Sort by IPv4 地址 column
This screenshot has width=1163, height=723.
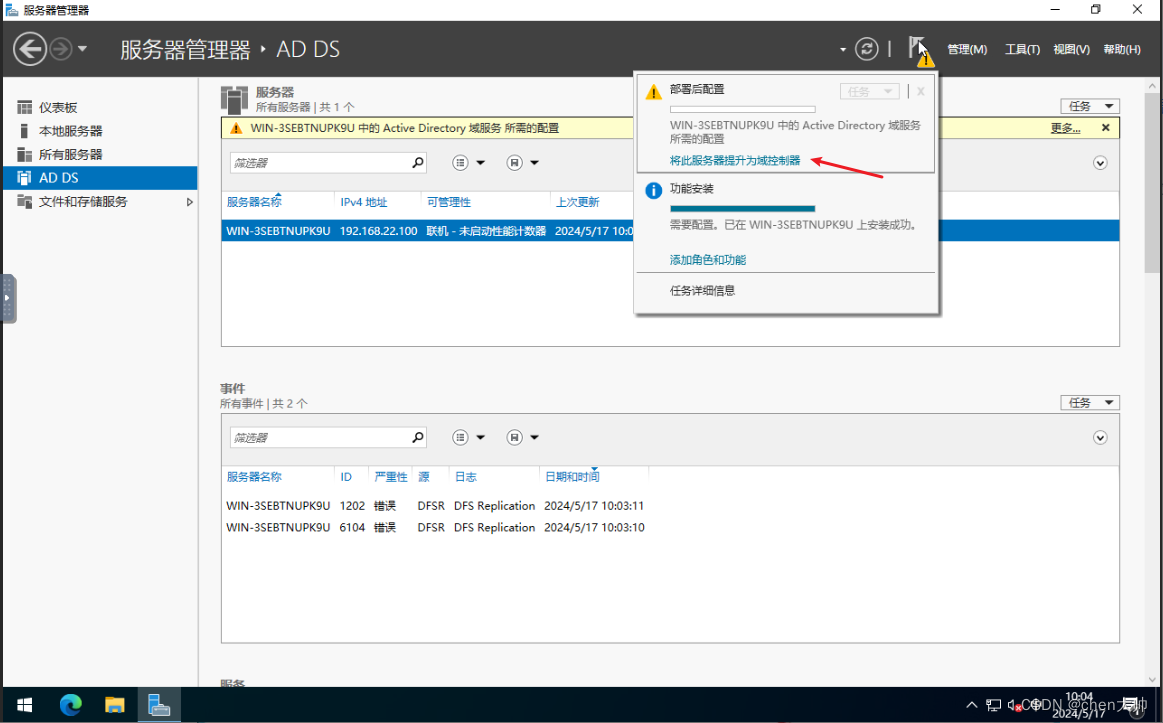pyautogui.click(x=363, y=202)
